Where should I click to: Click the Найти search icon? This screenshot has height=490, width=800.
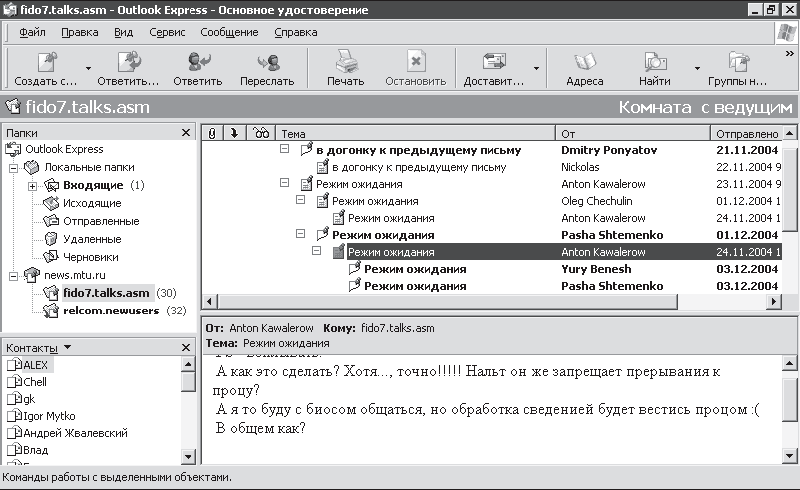coord(655,62)
